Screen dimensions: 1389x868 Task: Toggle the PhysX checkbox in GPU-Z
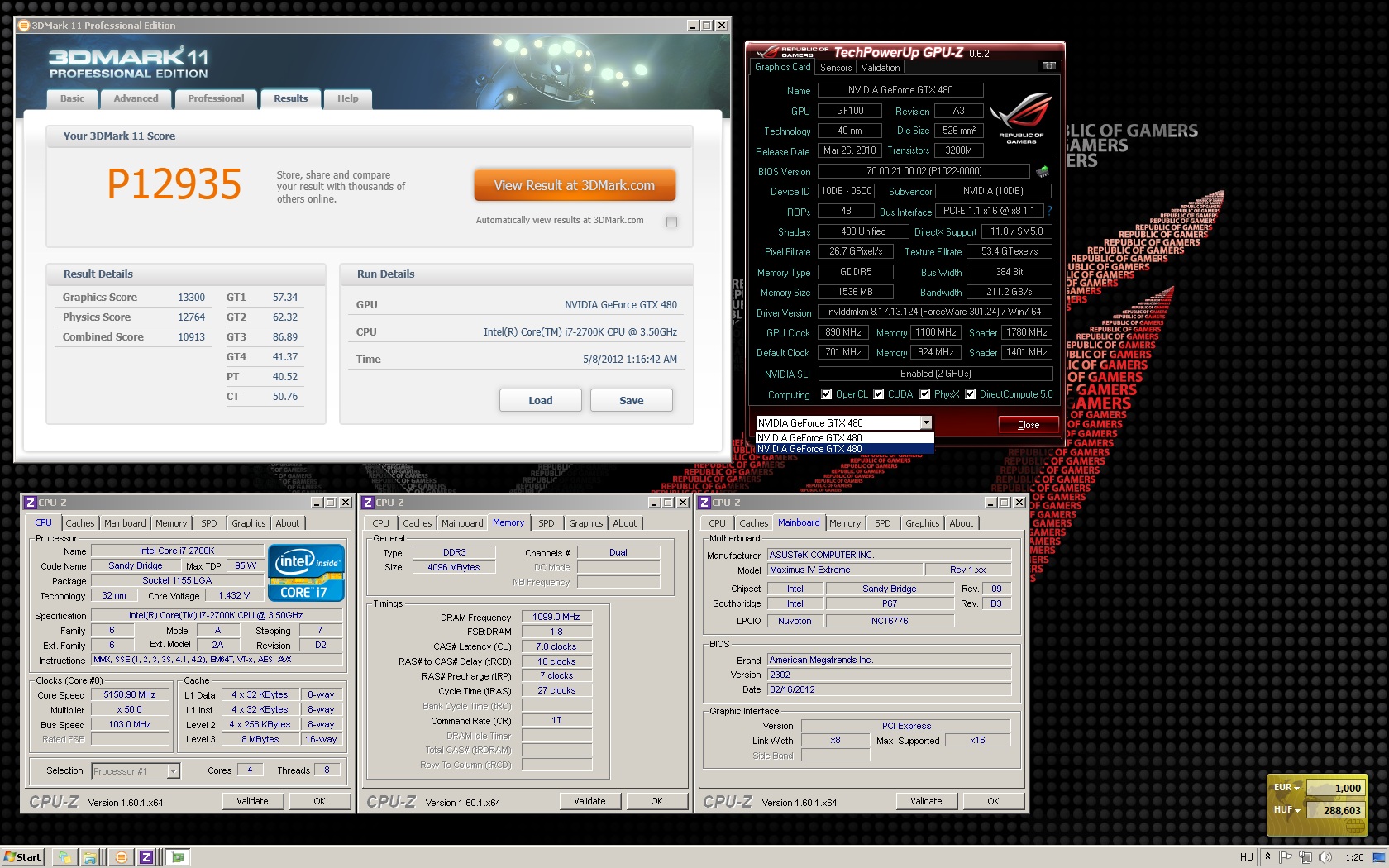pyautogui.click(x=924, y=394)
